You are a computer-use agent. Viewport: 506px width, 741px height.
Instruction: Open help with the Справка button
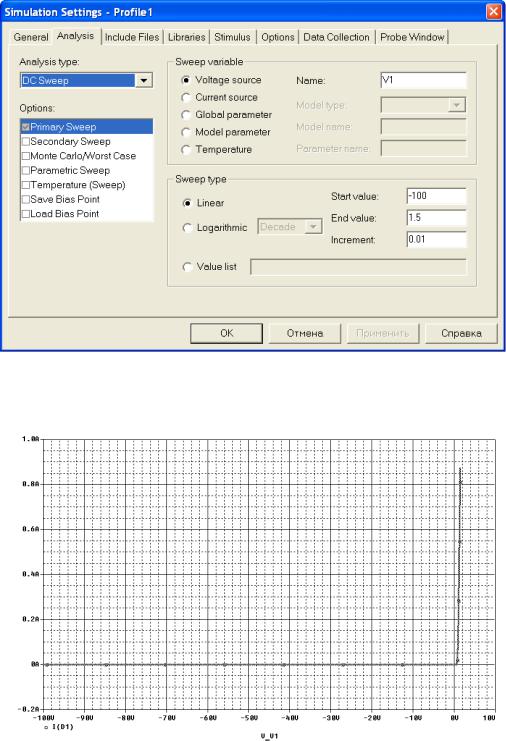click(461, 333)
